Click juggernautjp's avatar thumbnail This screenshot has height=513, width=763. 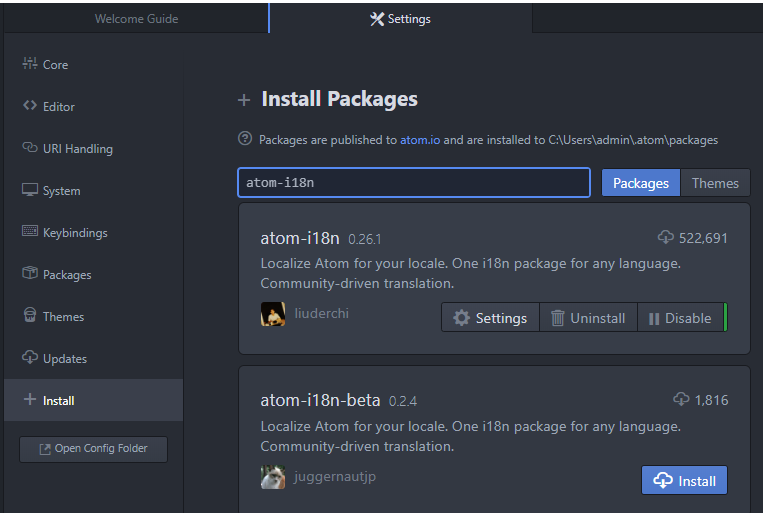(273, 477)
